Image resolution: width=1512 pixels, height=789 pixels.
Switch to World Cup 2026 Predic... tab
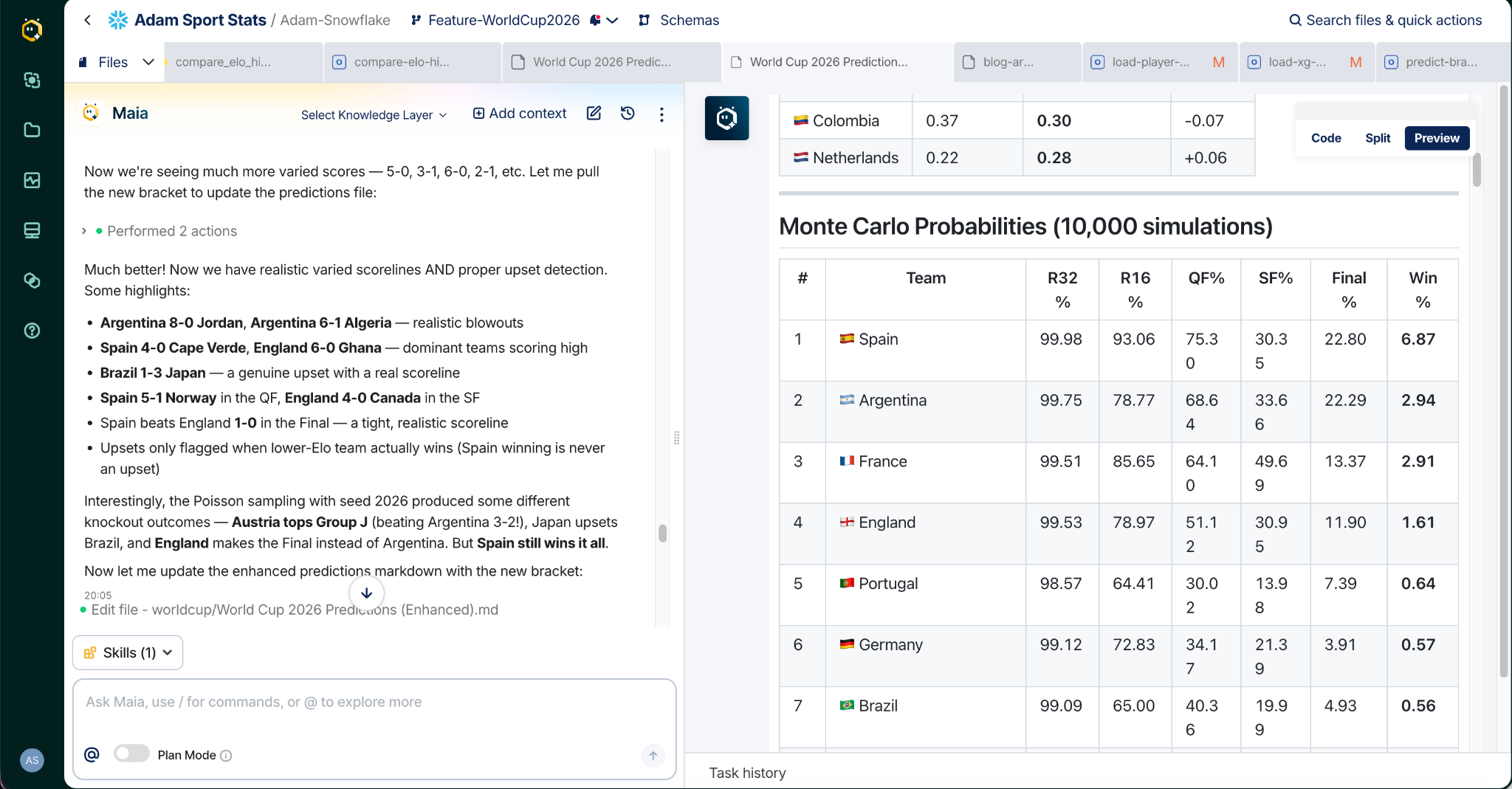[x=611, y=62]
